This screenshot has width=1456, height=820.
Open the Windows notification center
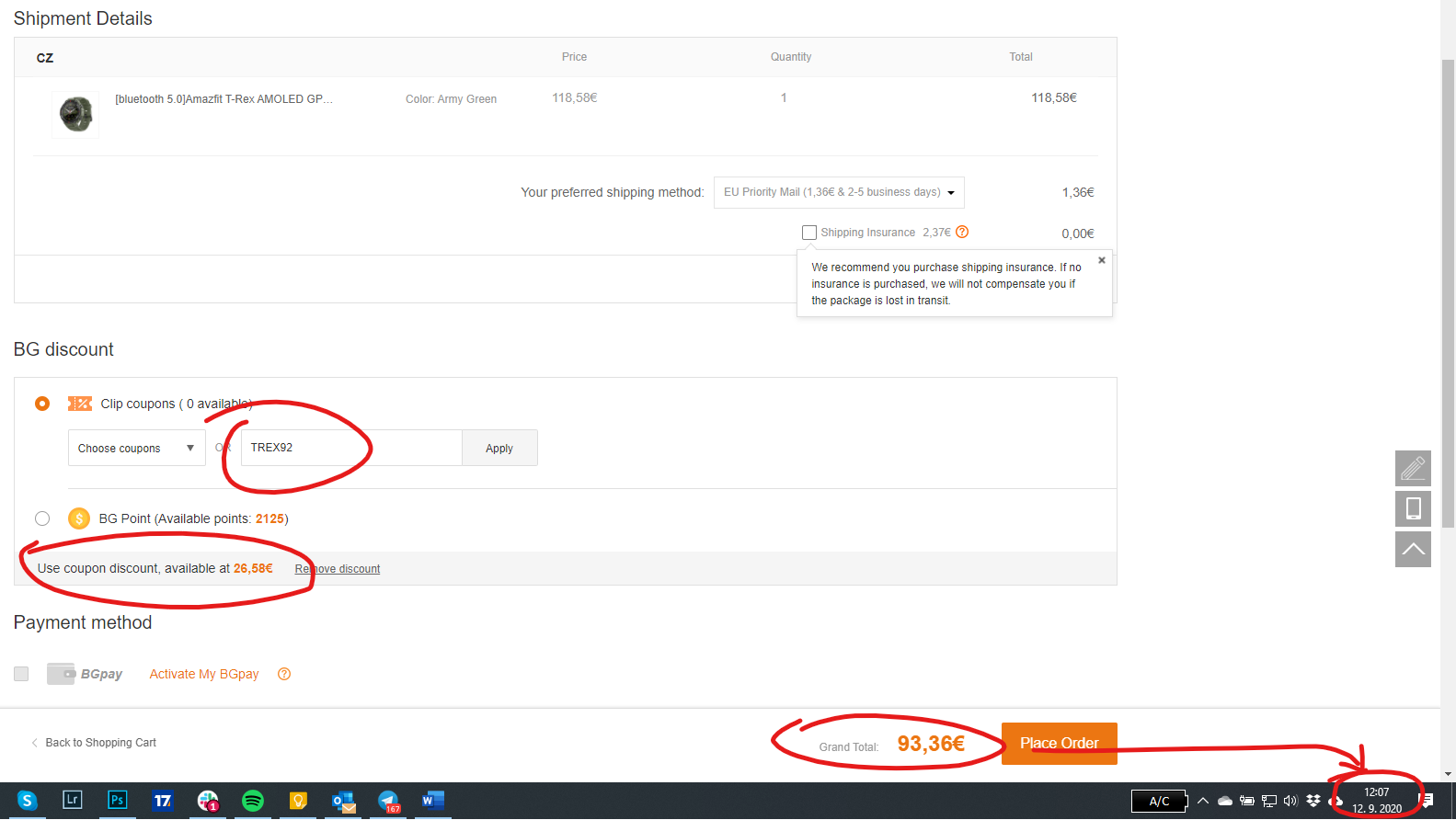tap(1427, 801)
